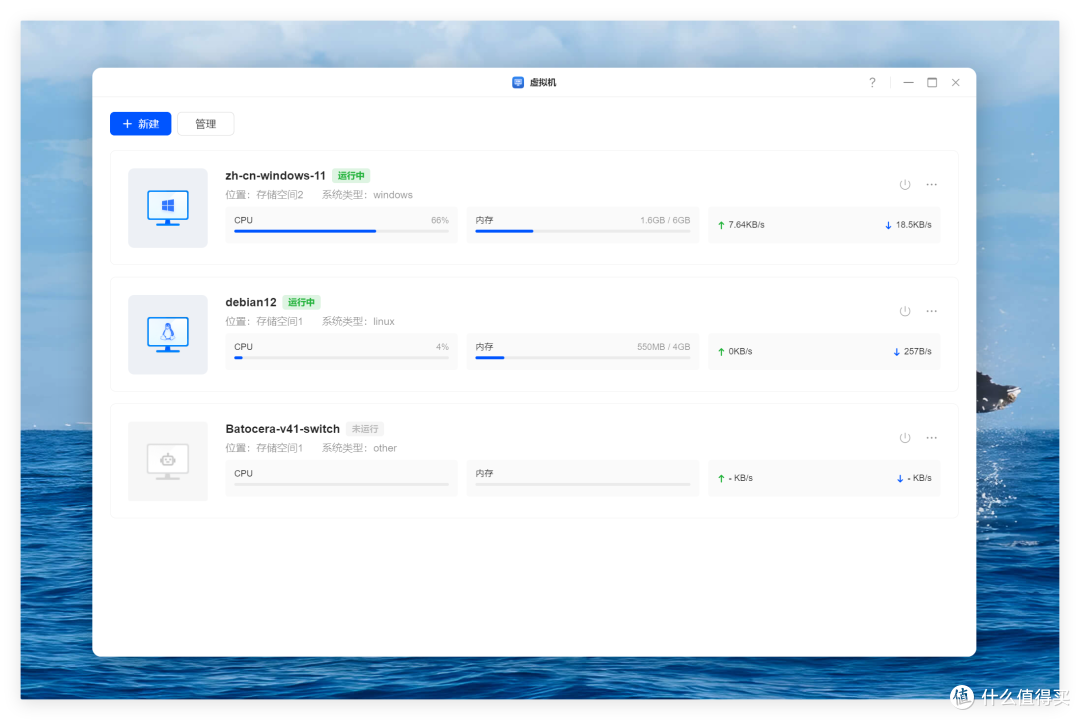
Task: Click the 虚拟机 app icon in title bar
Action: tap(518, 83)
